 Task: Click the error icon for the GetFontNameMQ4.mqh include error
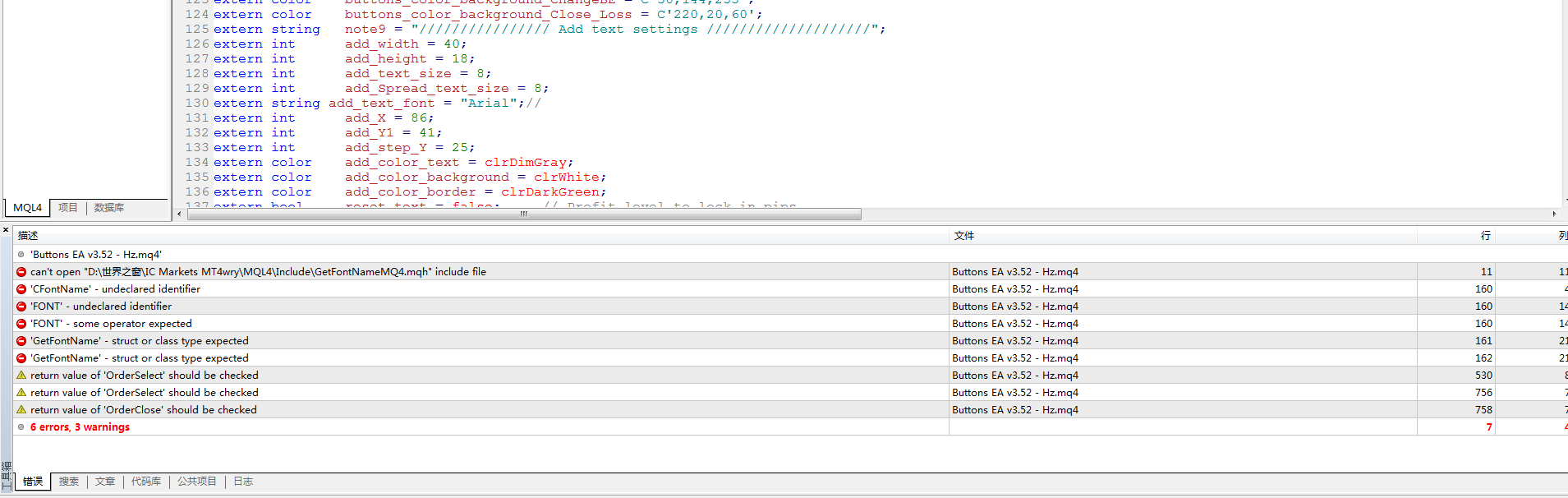21,272
